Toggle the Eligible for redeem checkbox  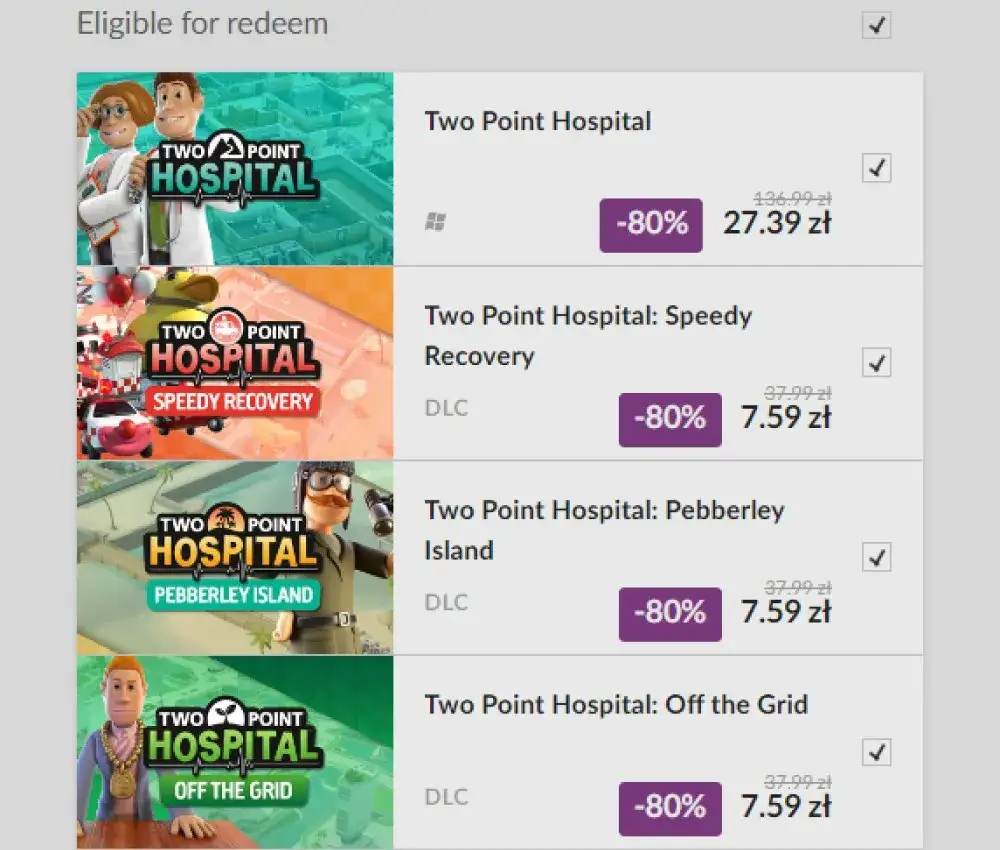[x=876, y=26]
